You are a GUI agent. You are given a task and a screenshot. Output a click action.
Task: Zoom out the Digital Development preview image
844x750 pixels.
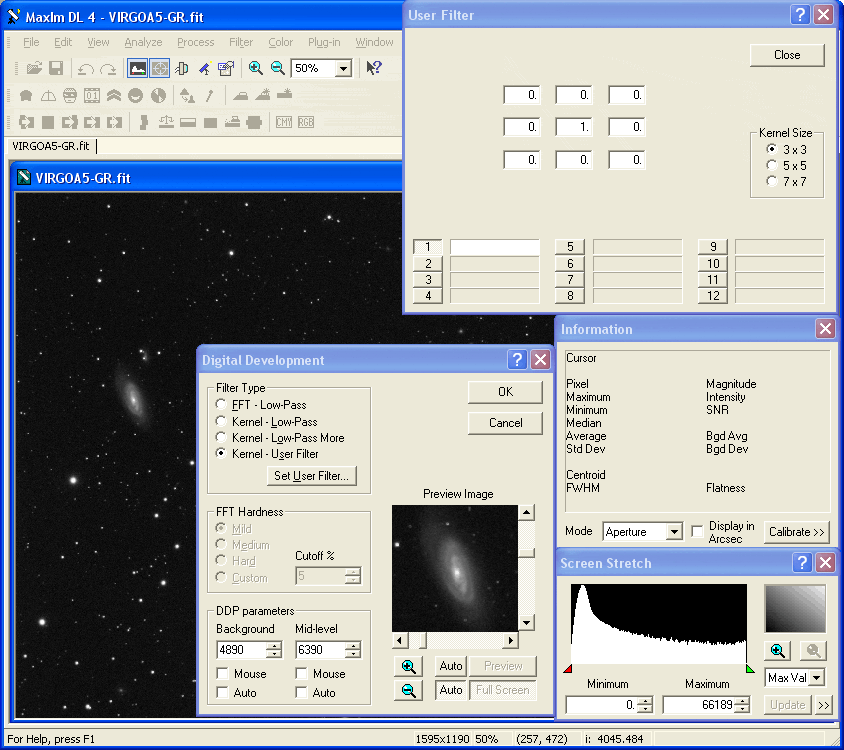[408, 690]
